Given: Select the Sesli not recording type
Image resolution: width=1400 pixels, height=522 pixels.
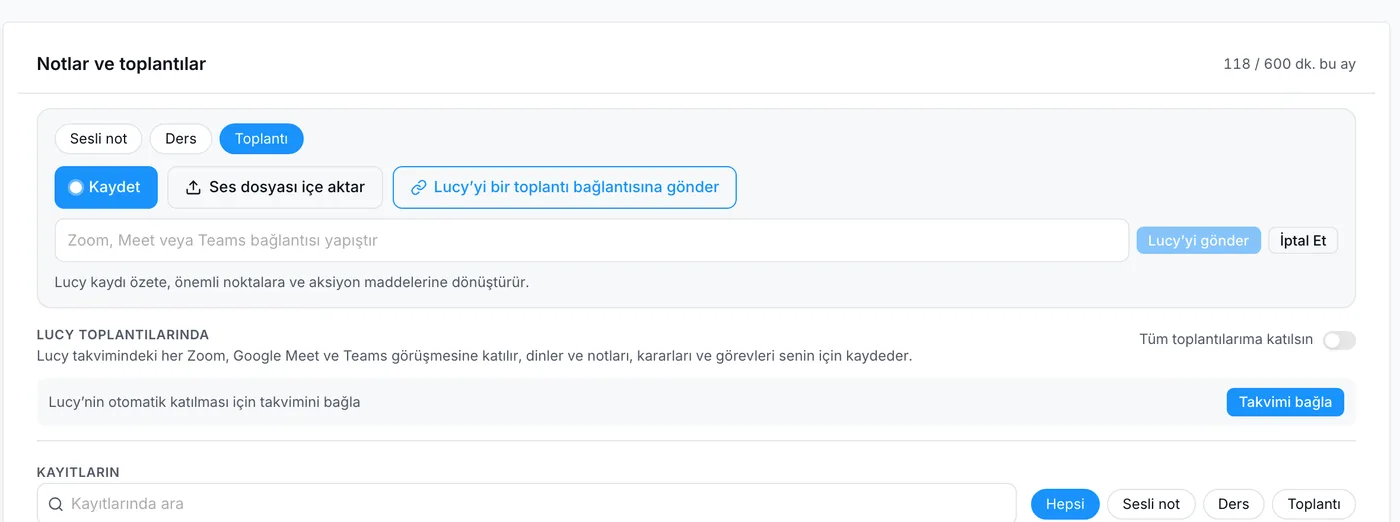Looking at the screenshot, I should click(x=99, y=139).
